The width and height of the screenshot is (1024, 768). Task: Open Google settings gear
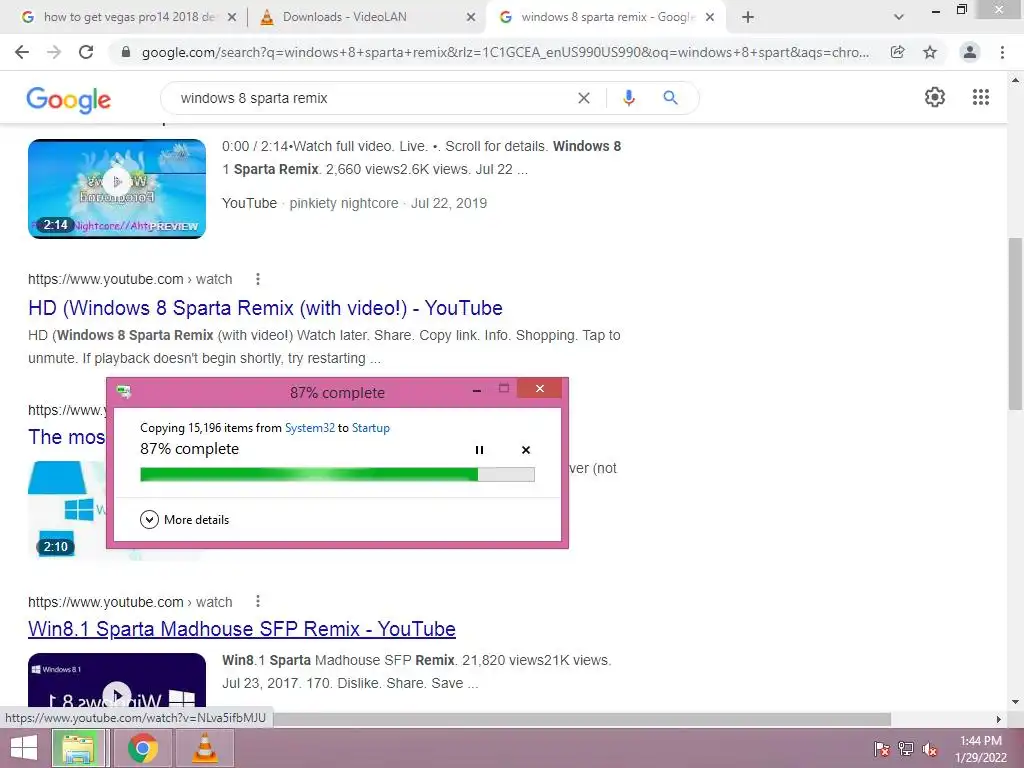(935, 97)
